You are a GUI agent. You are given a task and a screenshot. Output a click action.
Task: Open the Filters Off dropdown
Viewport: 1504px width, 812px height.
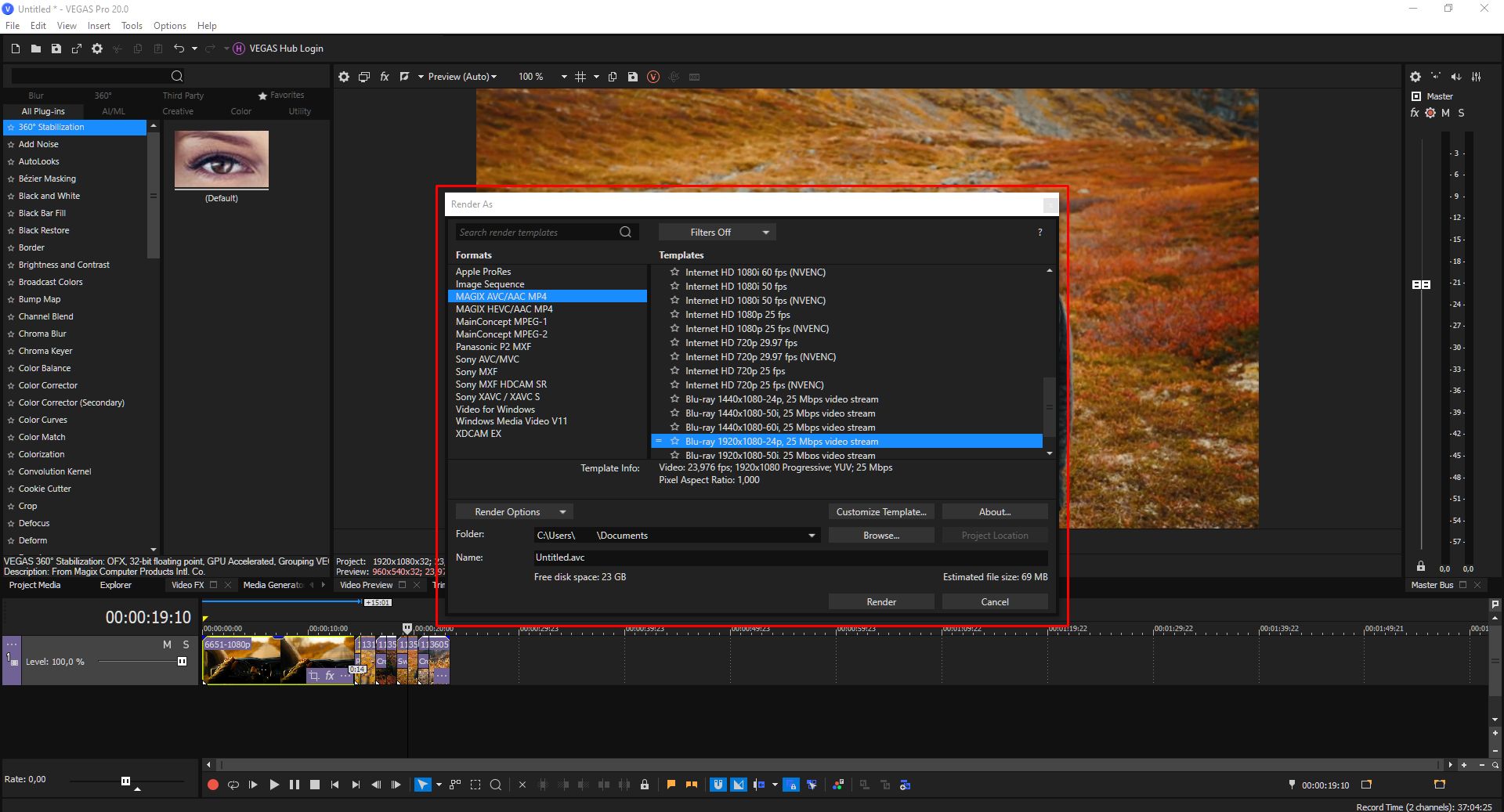[x=717, y=232]
